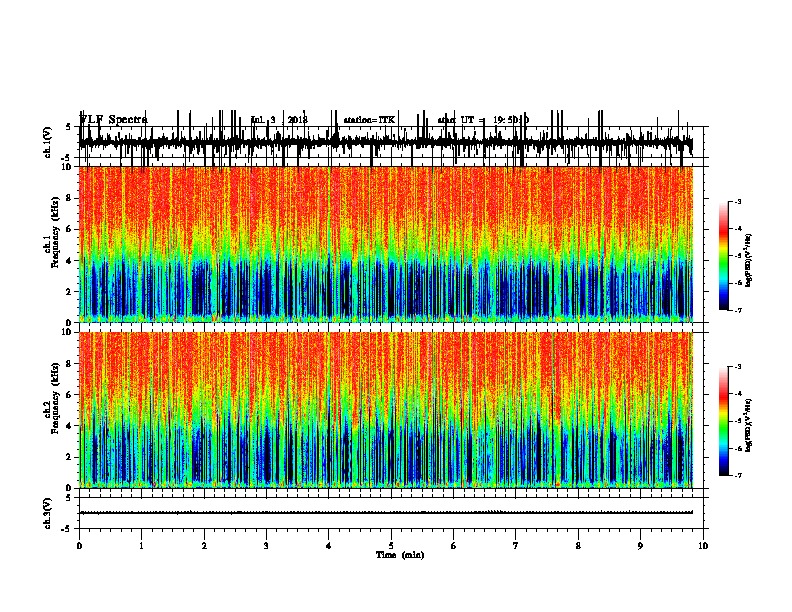
Task: Click the "-7" tick on ch.2 color bar
Action: point(737,475)
